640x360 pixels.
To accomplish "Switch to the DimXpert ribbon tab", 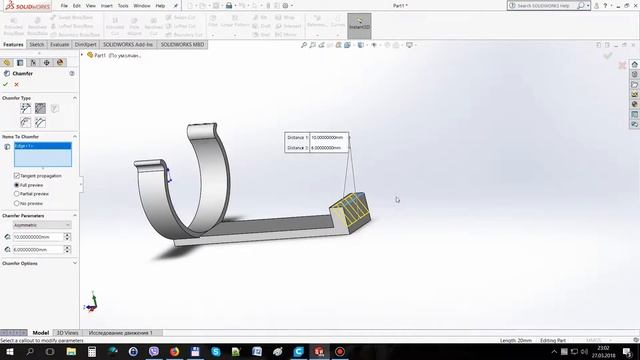I will coord(86,44).
